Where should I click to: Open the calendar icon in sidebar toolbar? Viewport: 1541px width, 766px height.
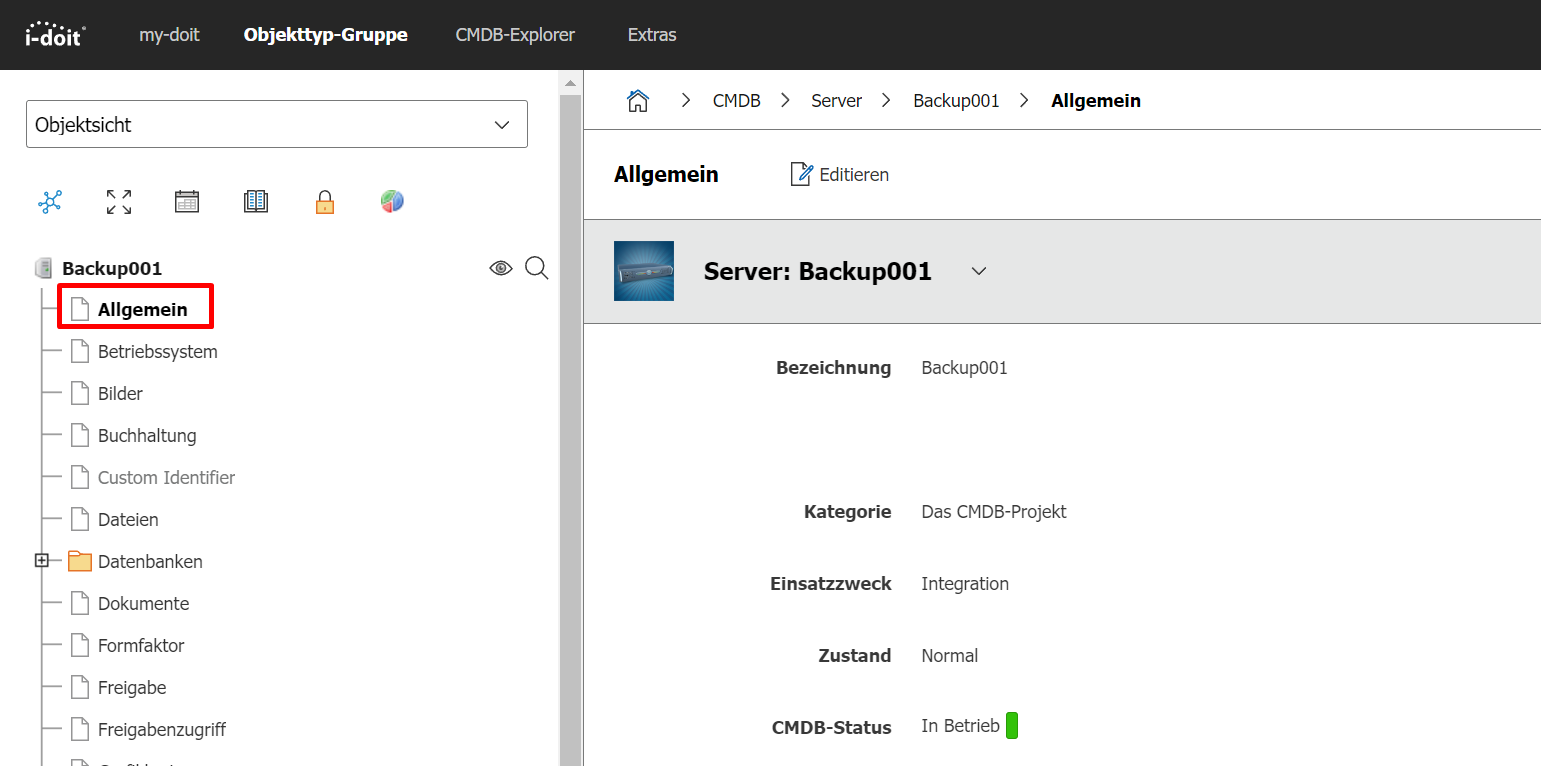pos(187,202)
